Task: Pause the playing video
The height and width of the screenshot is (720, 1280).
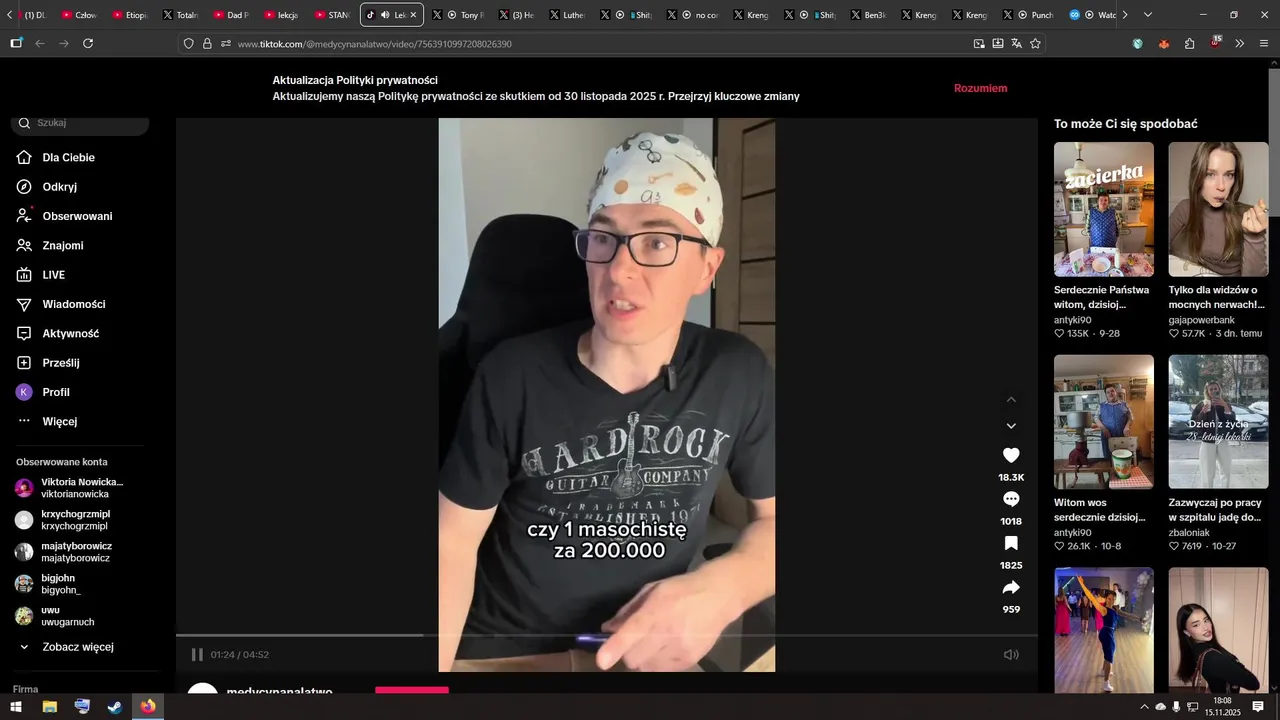Action: [197, 655]
